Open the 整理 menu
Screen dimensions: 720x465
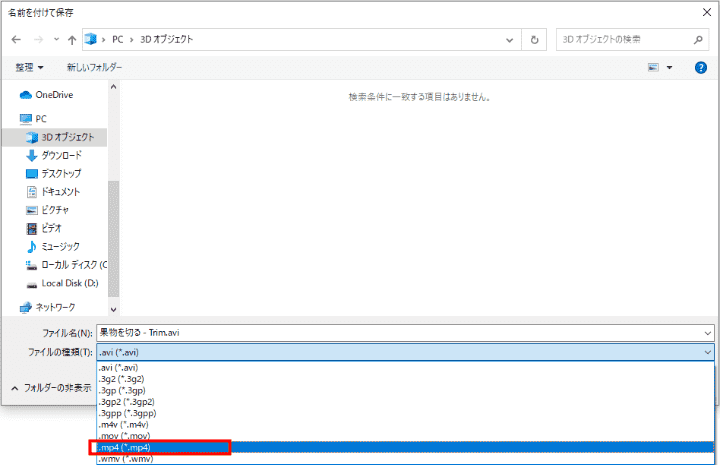click(x=29, y=67)
